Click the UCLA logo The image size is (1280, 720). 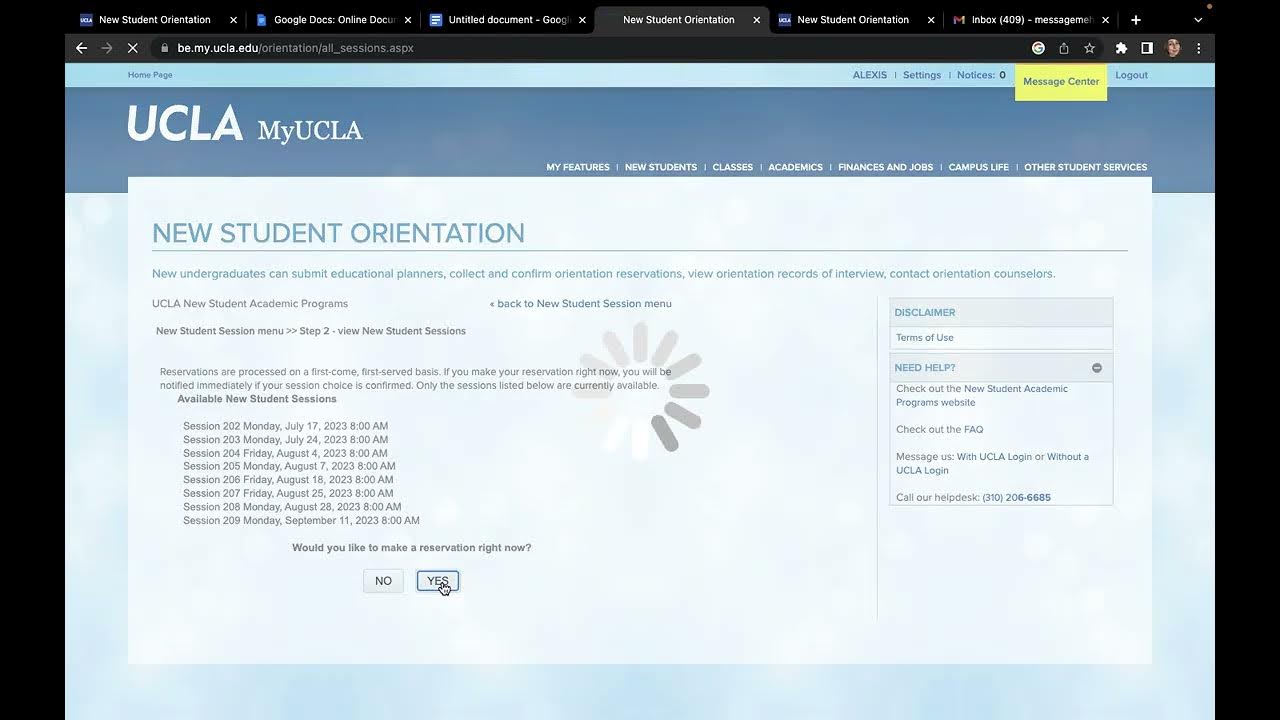[185, 124]
